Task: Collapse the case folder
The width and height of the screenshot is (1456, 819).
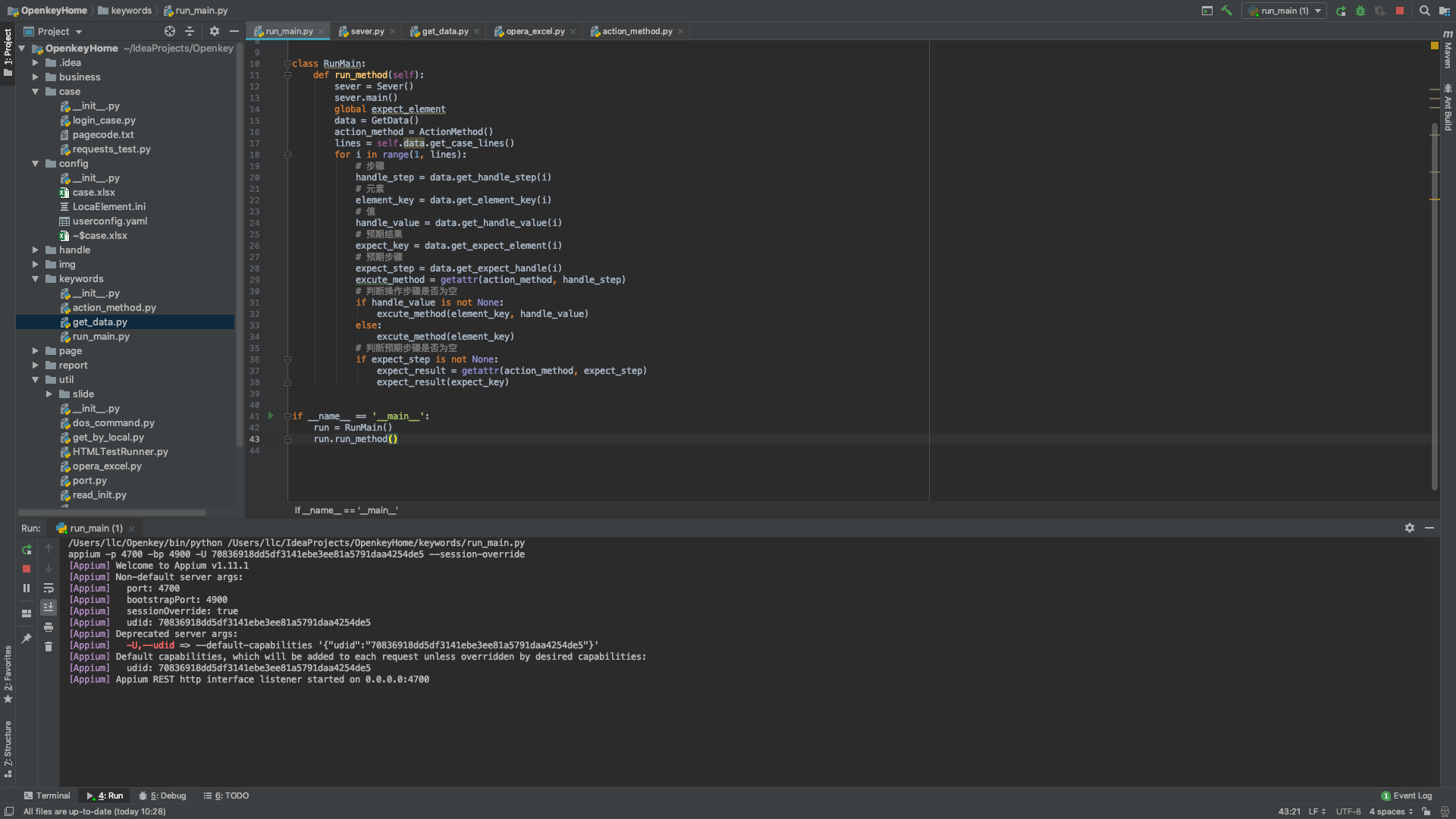Action: 35,91
